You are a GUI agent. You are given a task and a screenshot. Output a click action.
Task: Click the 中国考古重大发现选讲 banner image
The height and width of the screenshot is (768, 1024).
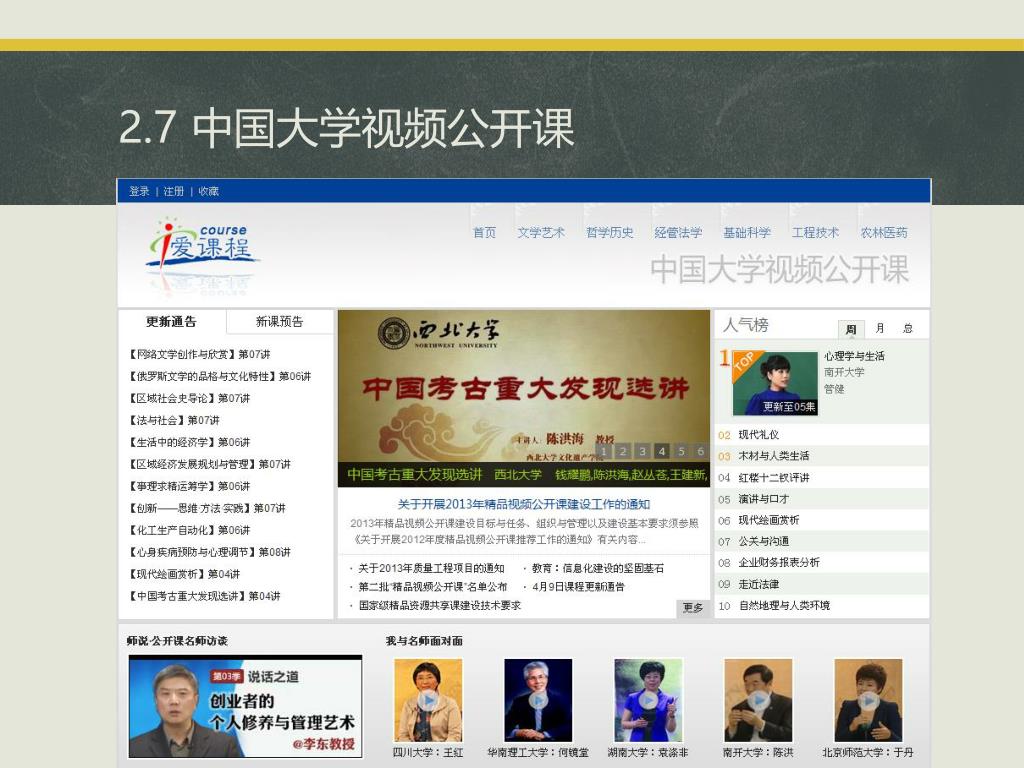(x=524, y=398)
